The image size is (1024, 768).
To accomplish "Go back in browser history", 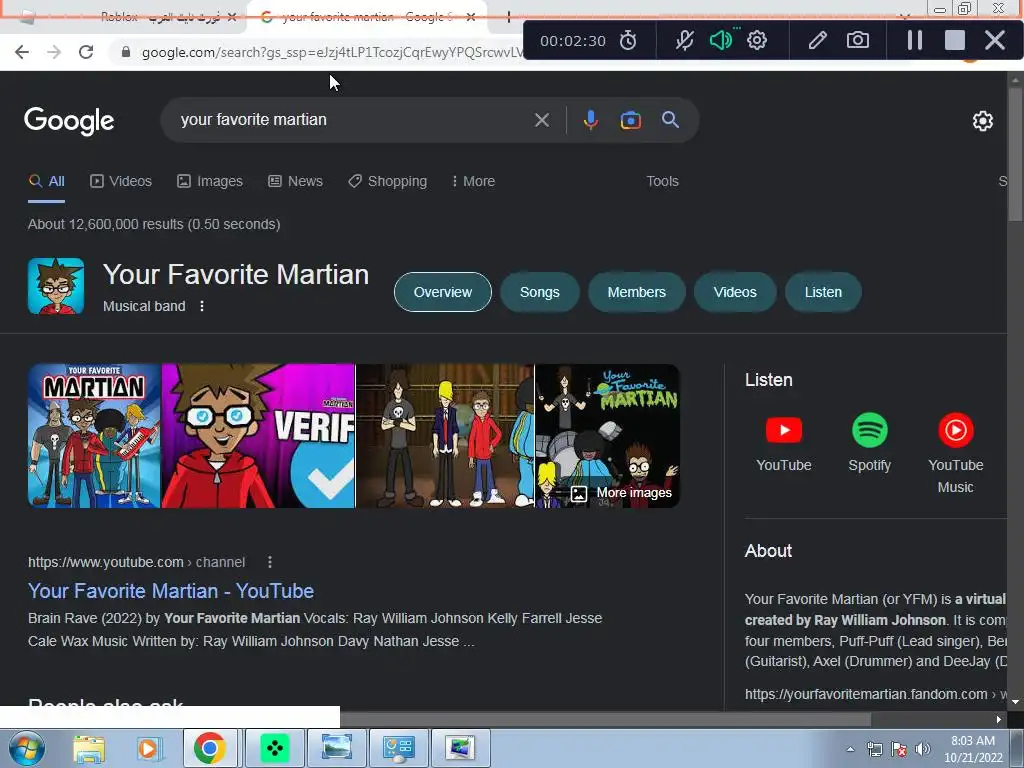I will point(22,52).
